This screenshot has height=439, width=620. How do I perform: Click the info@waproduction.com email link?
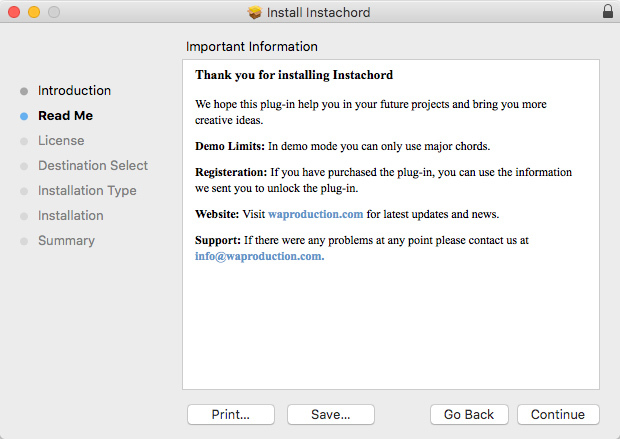click(260, 255)
